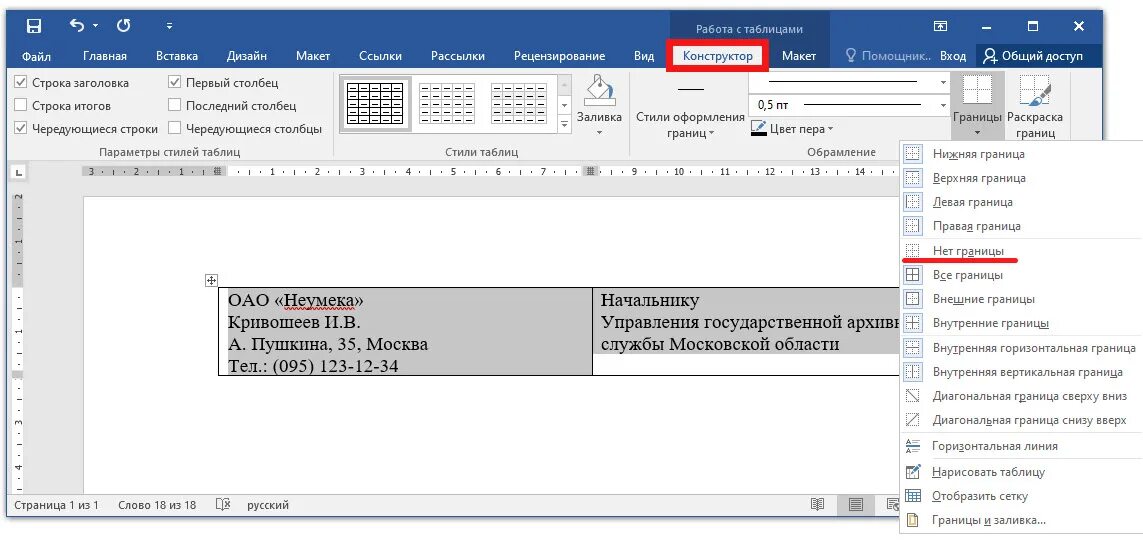1143x540 pixels.
Task: Click Страница 1 из 1 in status bar
Action: 56,505
